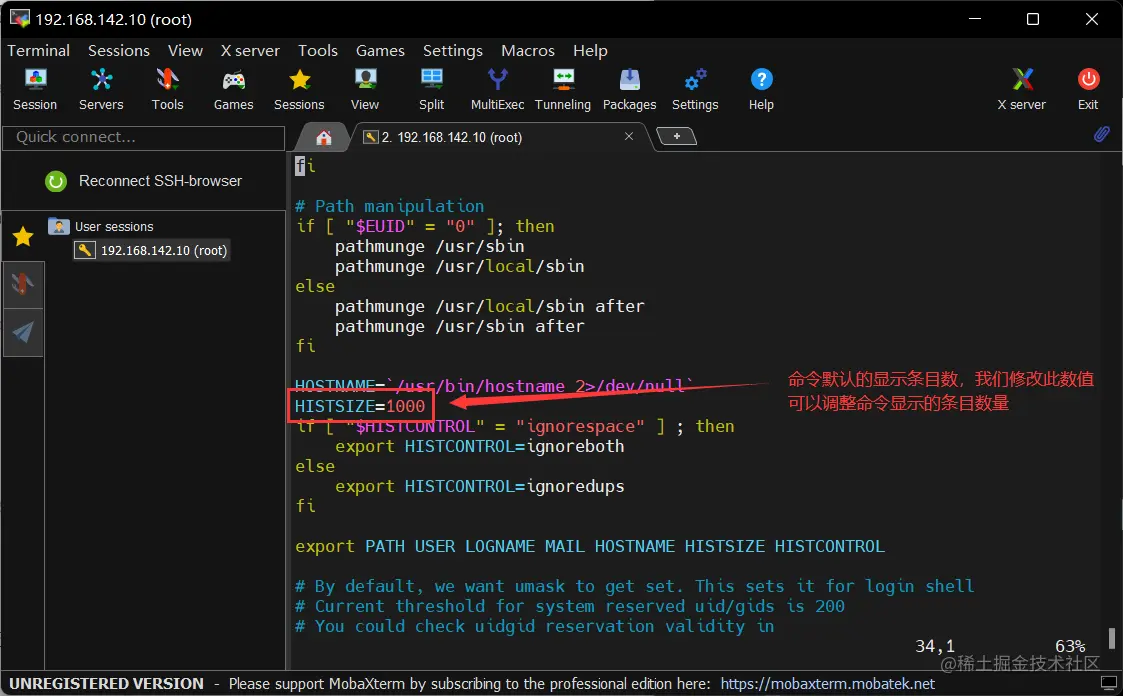Select the tools knife sidebar tab

tap(23, 284)
